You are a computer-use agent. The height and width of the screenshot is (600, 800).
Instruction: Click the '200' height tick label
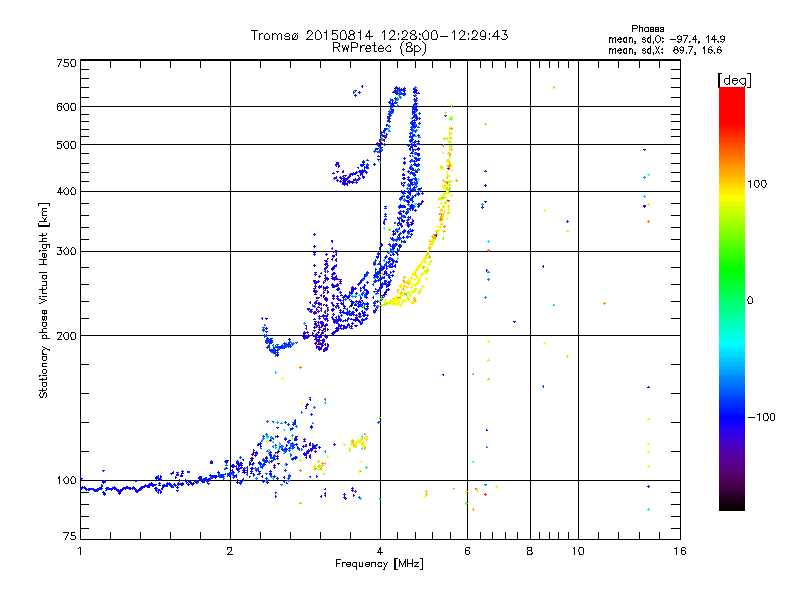point(66,336)
